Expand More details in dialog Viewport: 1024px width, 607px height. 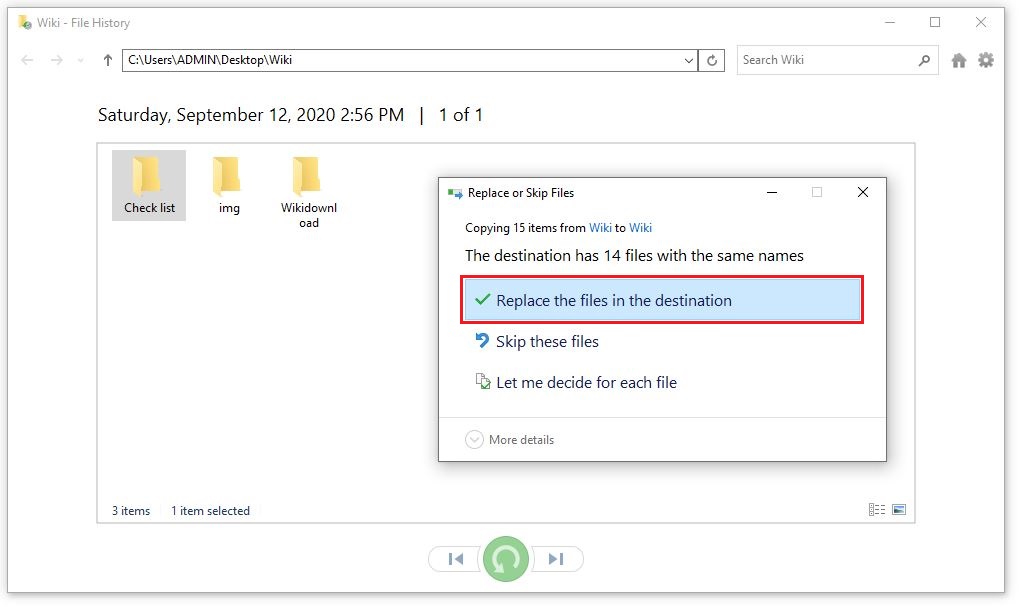coord(510,440)
